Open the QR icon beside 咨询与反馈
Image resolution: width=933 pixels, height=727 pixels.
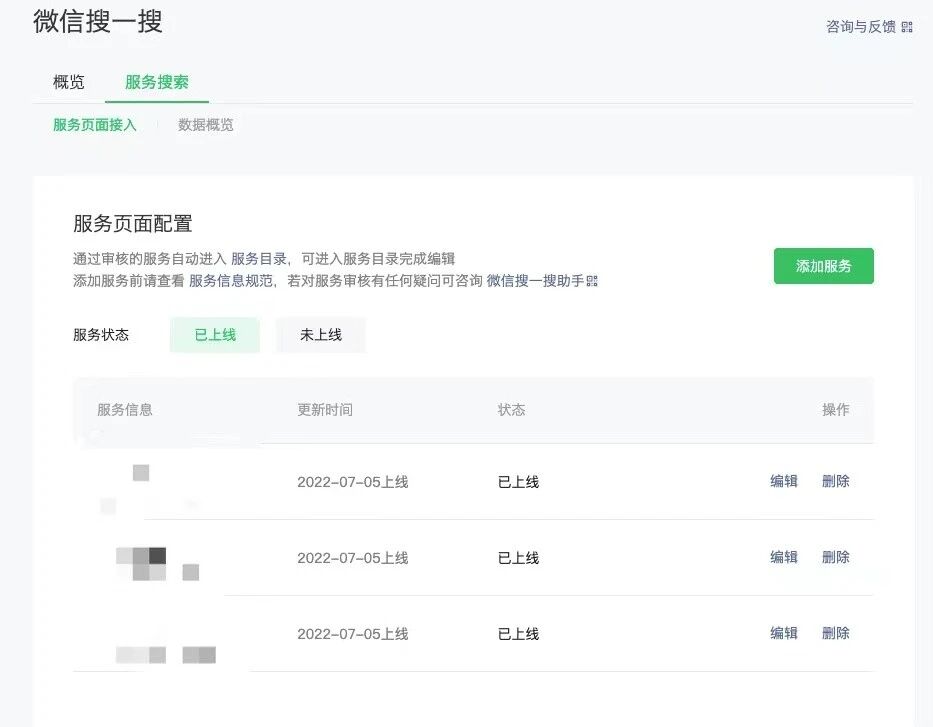(x=907, y=27)
